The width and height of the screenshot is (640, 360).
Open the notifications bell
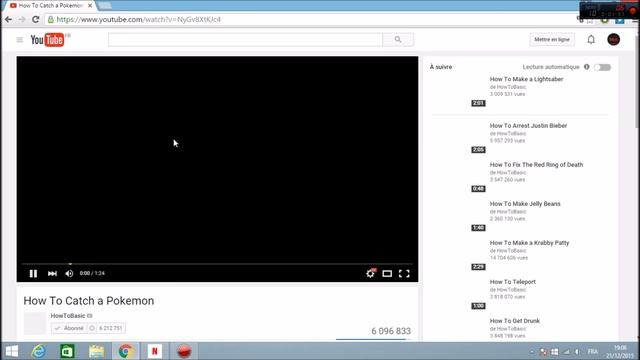coord(591,40)
